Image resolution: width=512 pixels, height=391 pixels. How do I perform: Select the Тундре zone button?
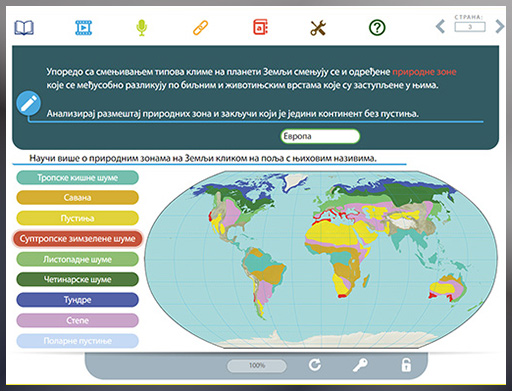pos(77,300)
